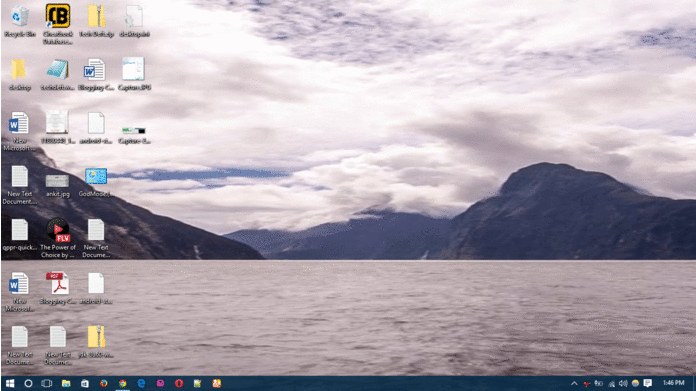Select the android file beside the Blogging PDF

pyautogui.click(x=96, y=283)
